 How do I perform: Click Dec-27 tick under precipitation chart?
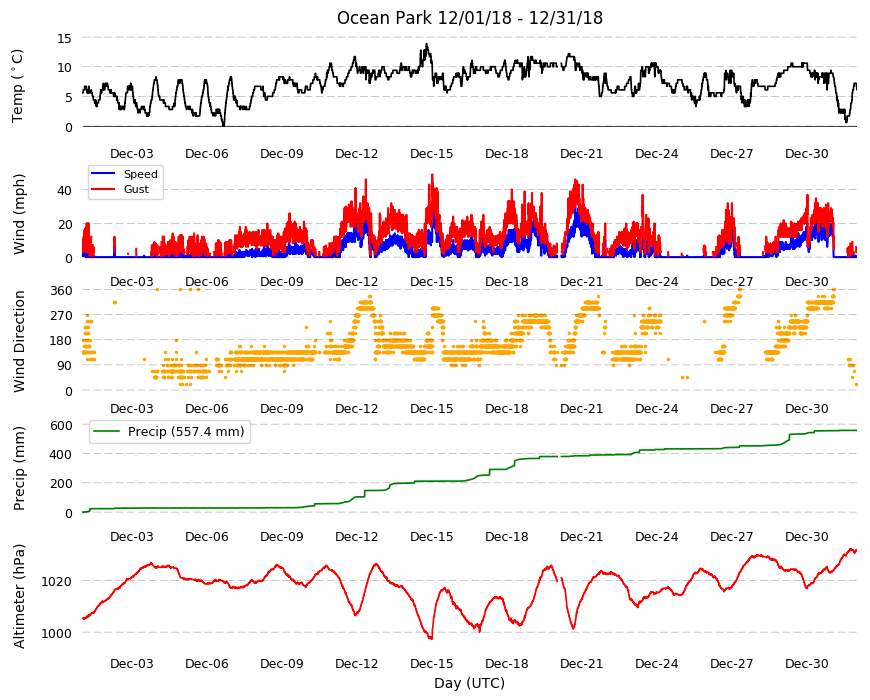coord(731,536)
